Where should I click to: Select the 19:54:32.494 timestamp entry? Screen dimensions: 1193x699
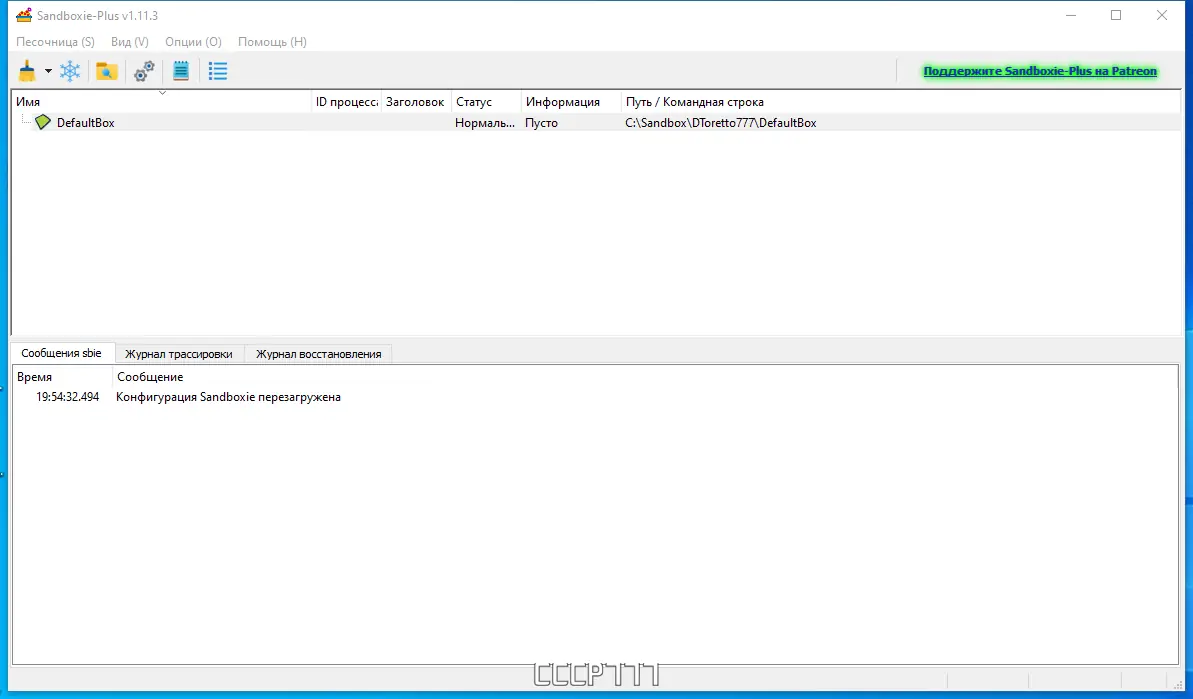[68, 397]
